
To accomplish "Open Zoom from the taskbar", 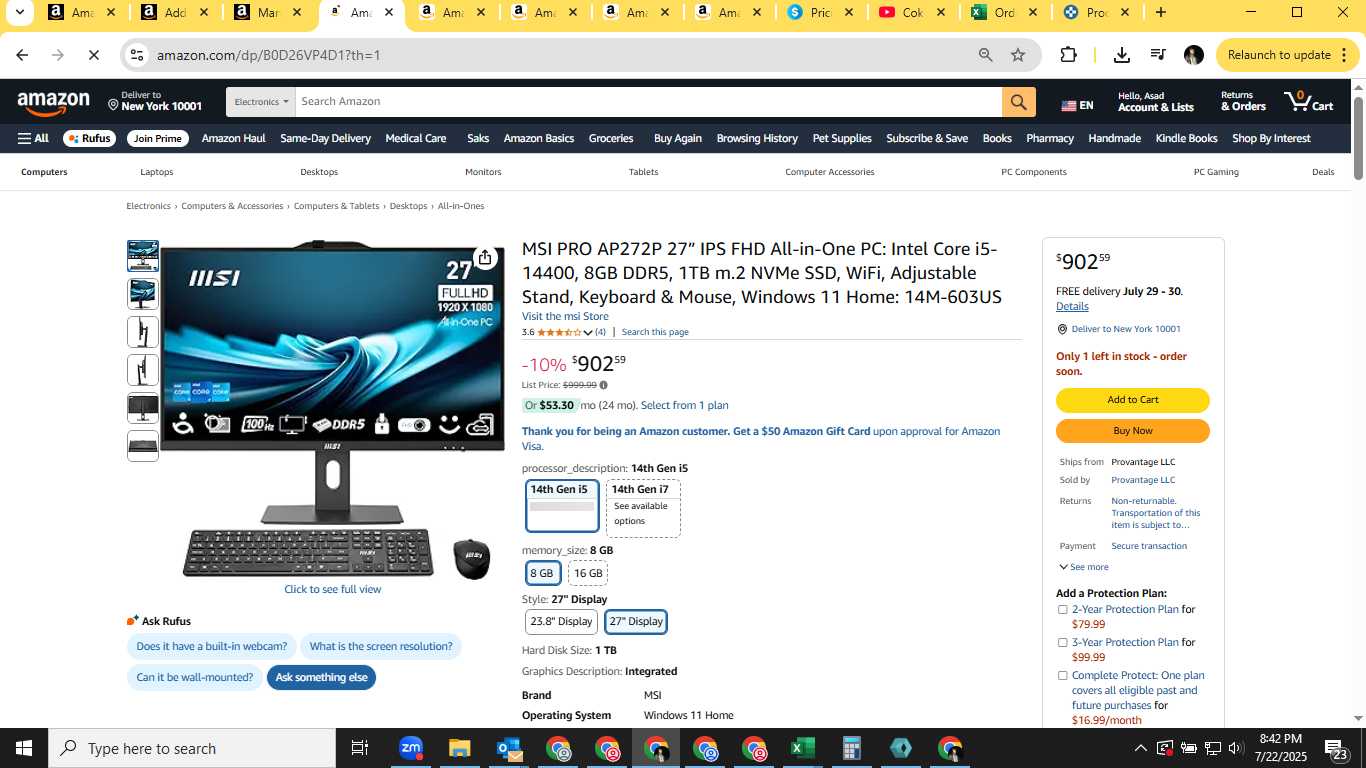I will click(410, 748).
